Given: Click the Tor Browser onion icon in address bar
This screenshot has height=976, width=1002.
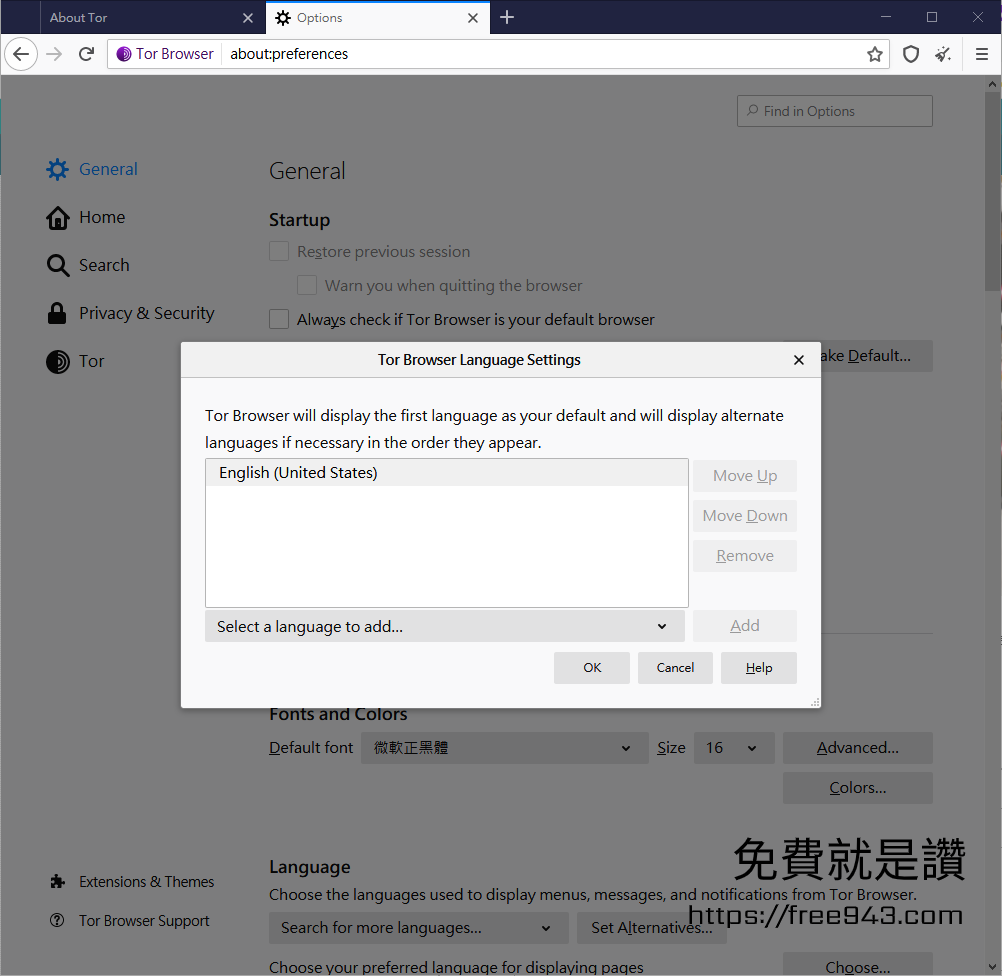Looking at the screenshot, I should pos(121,54).
